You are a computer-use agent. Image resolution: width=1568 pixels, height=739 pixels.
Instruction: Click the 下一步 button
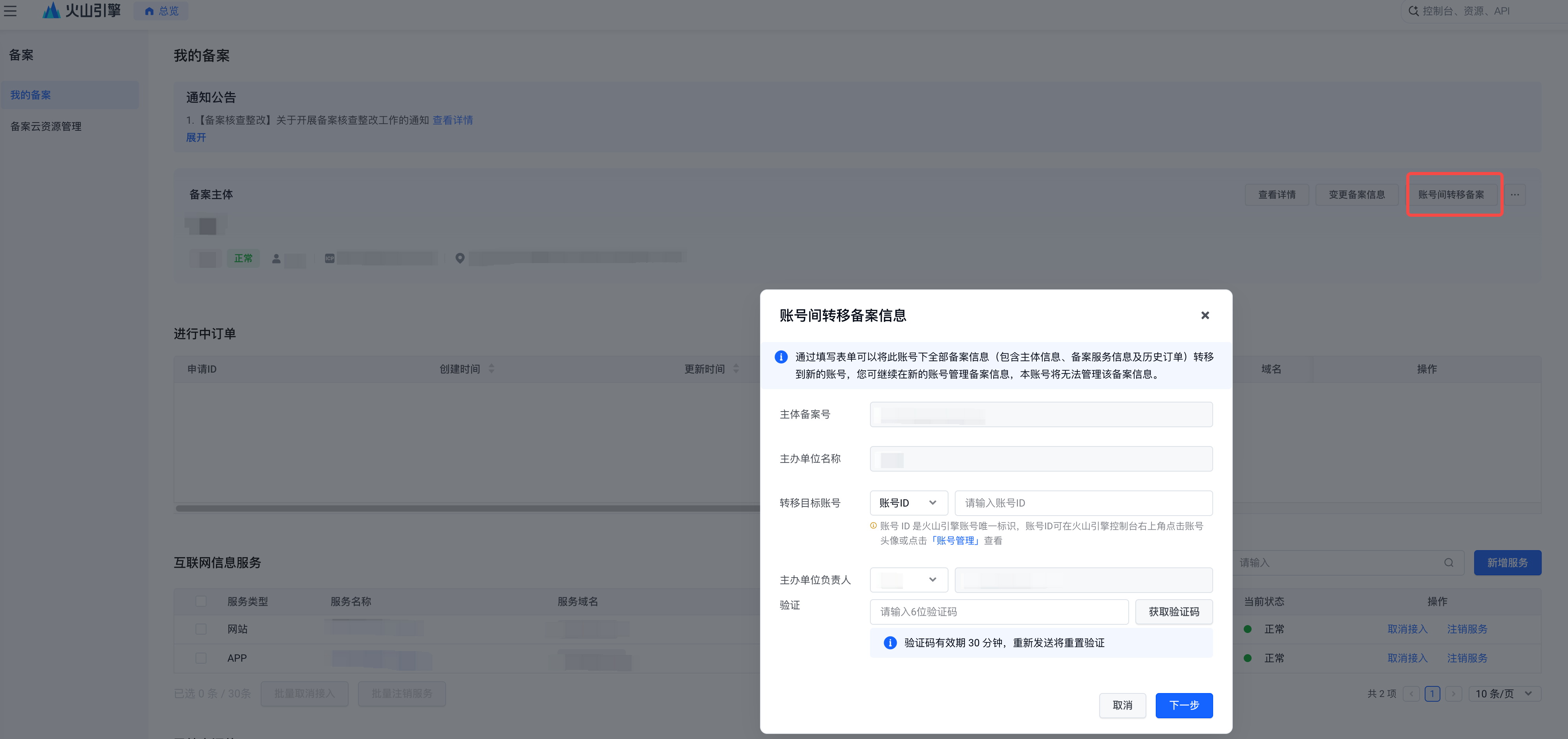(x=1184, y=706)
